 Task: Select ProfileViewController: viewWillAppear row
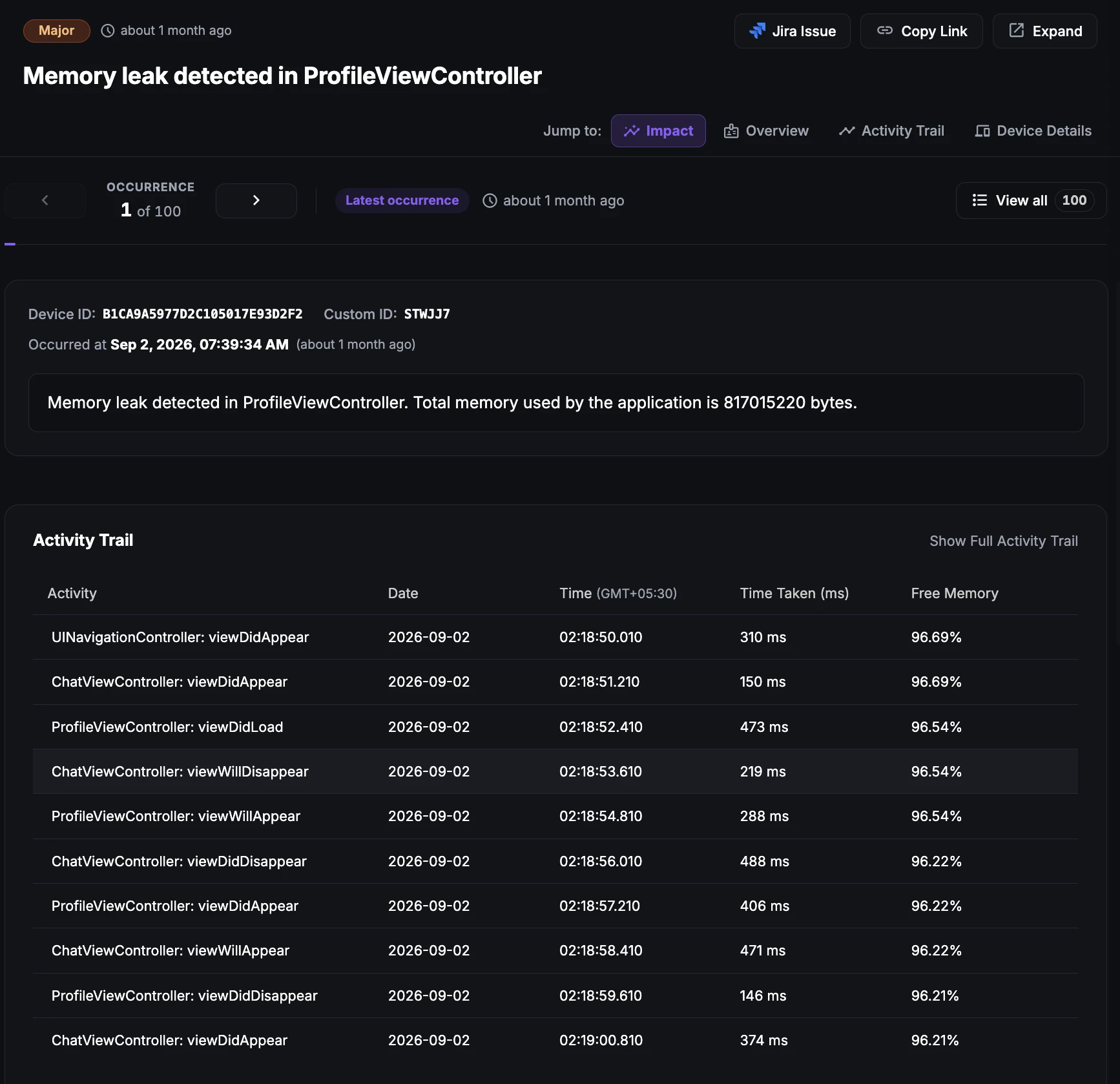click(555, 816)
